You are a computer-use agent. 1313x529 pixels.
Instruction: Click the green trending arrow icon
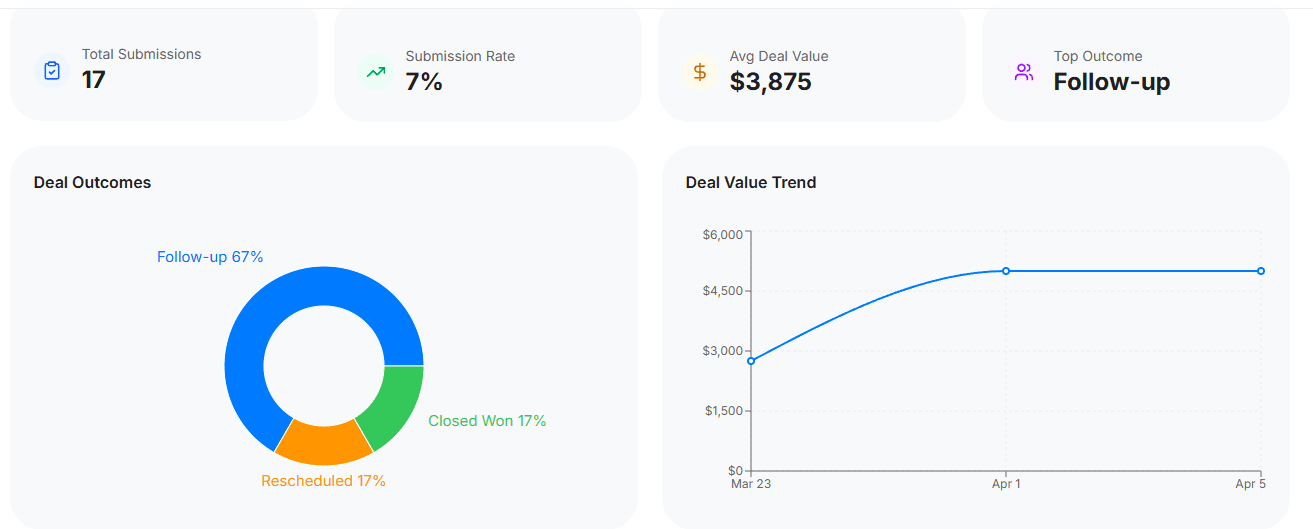376,72
